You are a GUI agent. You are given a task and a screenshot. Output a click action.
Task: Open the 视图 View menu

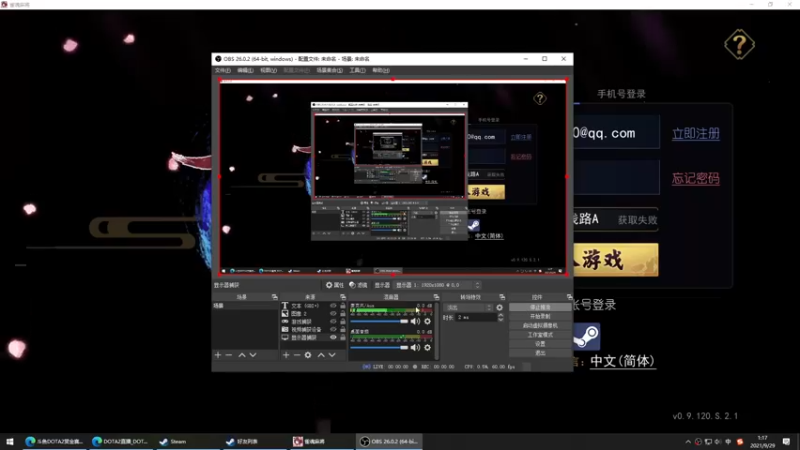click(268, 70)
